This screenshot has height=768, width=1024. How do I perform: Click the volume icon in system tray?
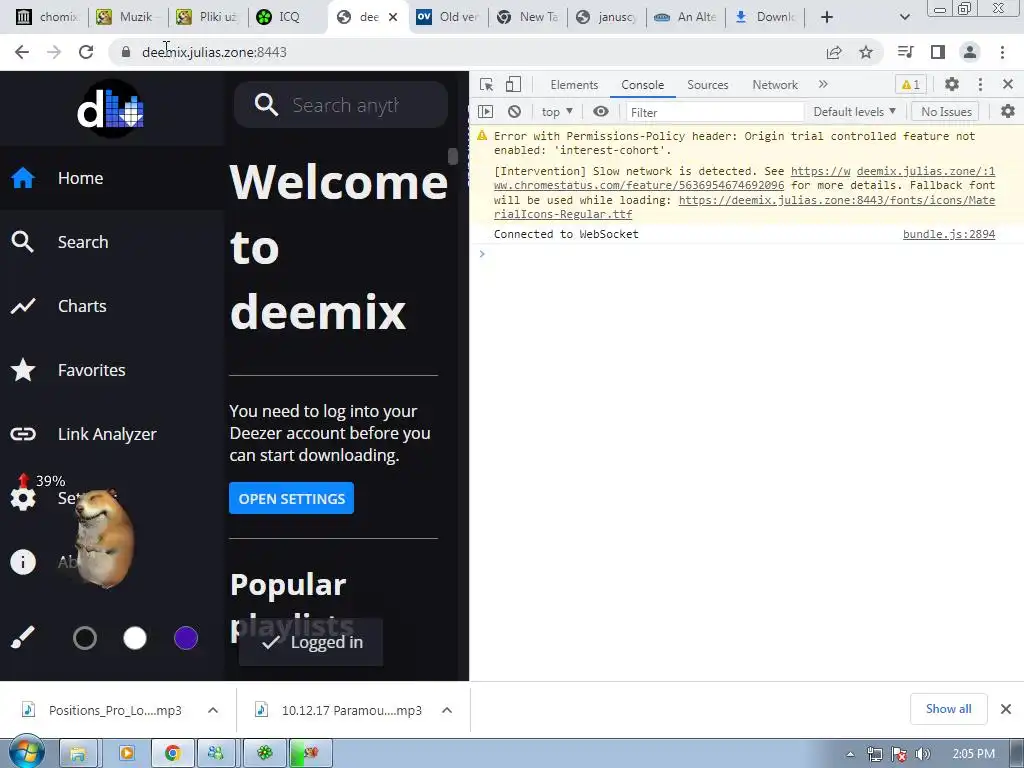coord(922,754)
